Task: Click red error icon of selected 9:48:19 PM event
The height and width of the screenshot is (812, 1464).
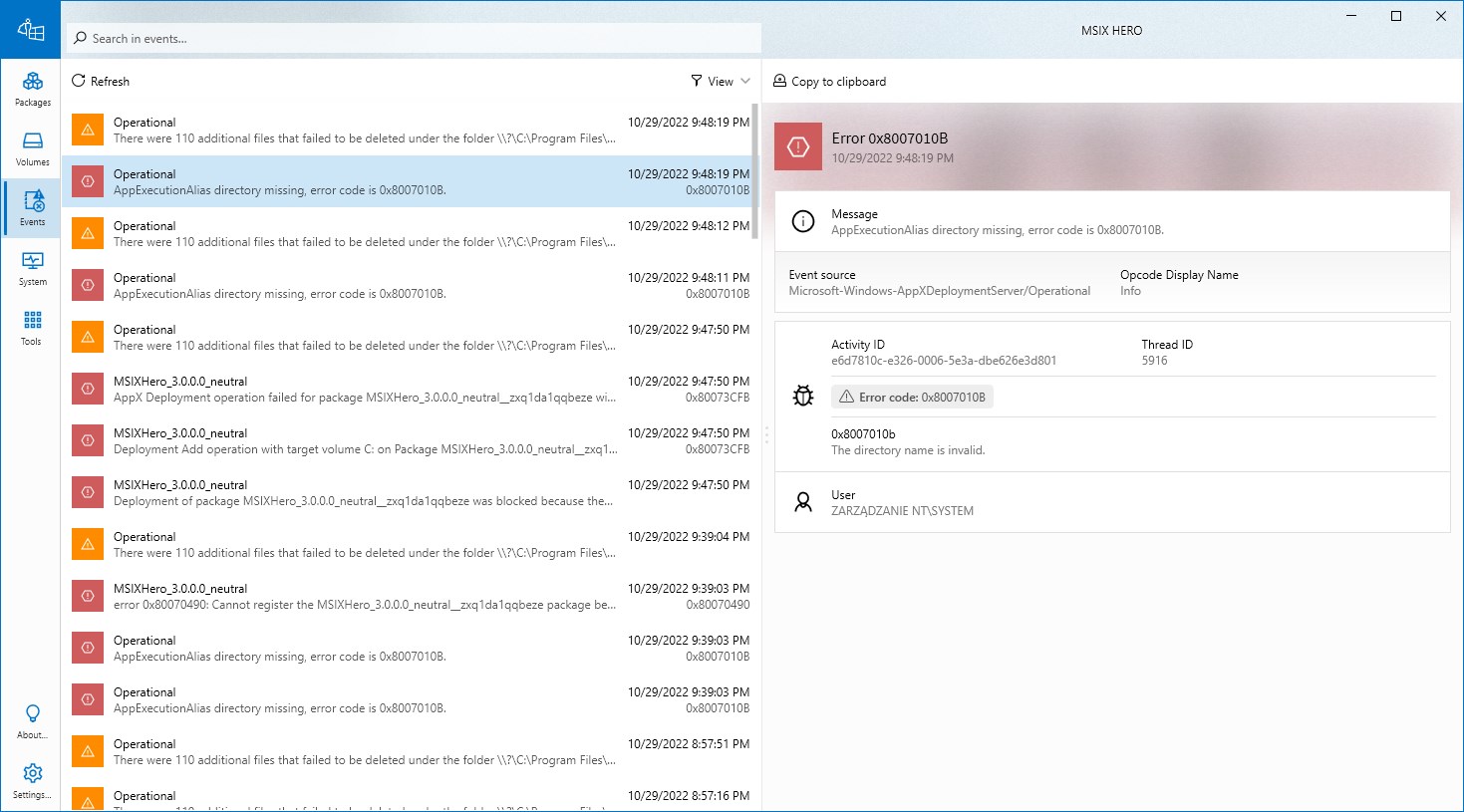Action: pos(88,181)
